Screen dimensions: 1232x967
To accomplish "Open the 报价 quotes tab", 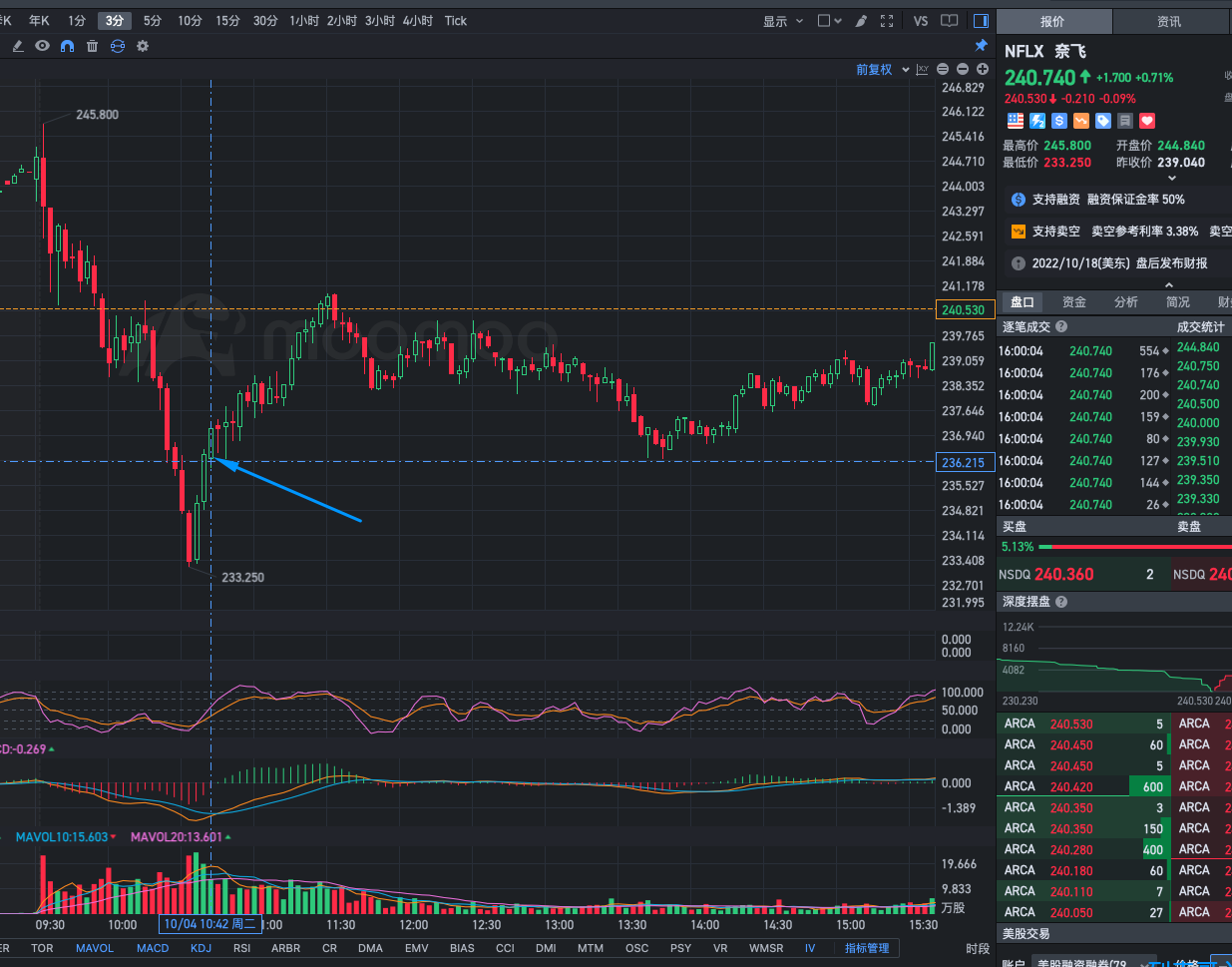I will coord(1052,21).
